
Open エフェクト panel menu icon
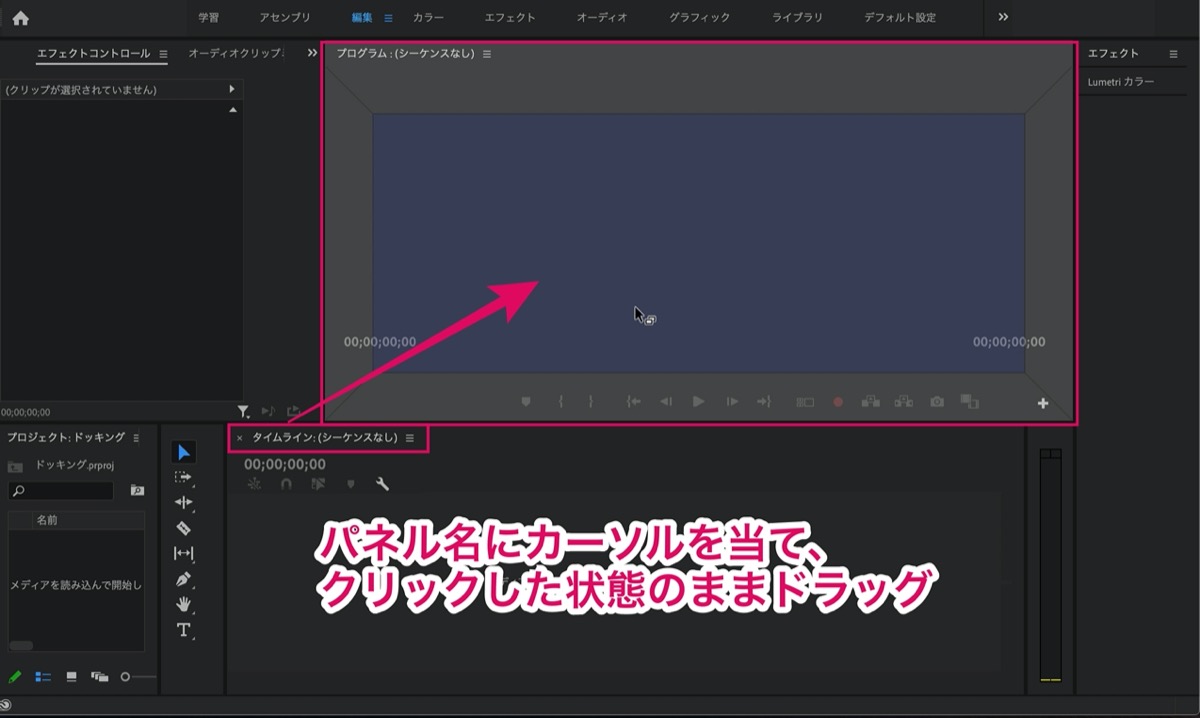[x=1174, y=53]
